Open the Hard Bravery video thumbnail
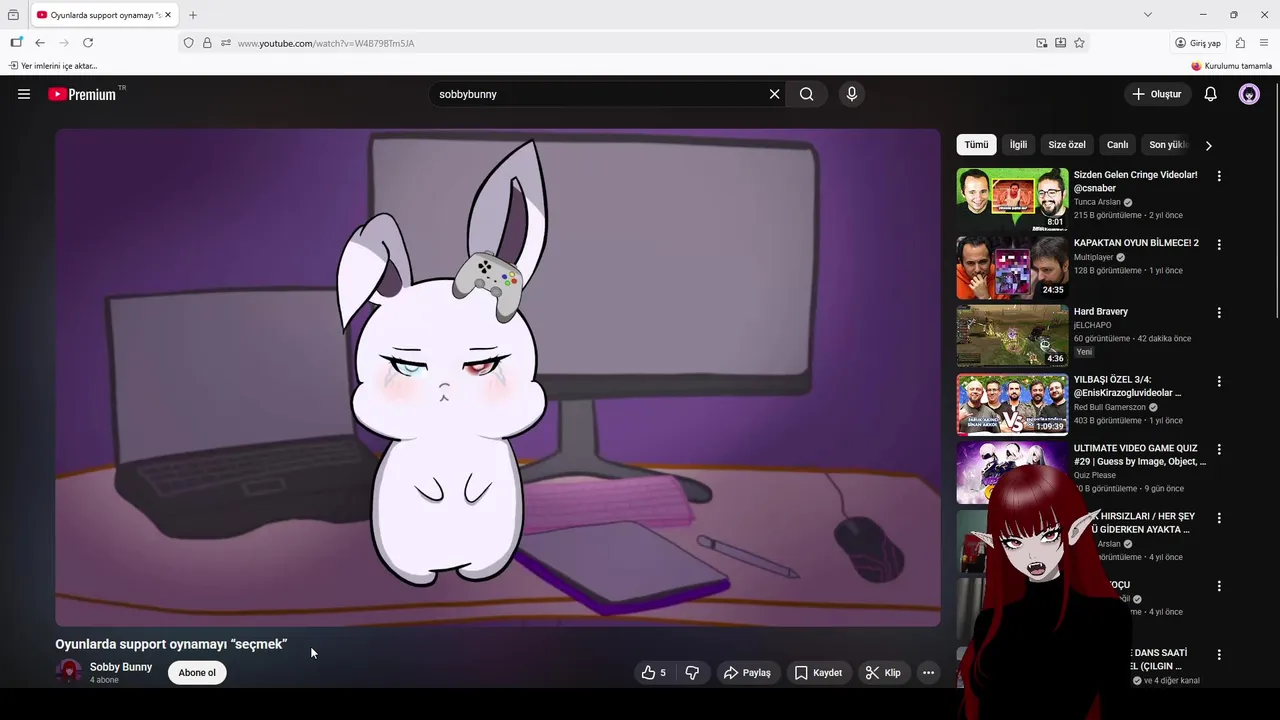1280x720 pixels. coord(1012,336)
